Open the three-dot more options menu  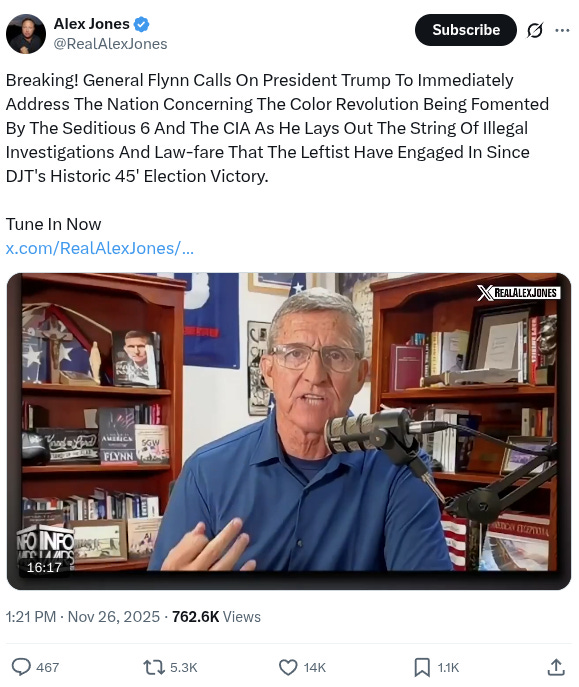[562, 30]
